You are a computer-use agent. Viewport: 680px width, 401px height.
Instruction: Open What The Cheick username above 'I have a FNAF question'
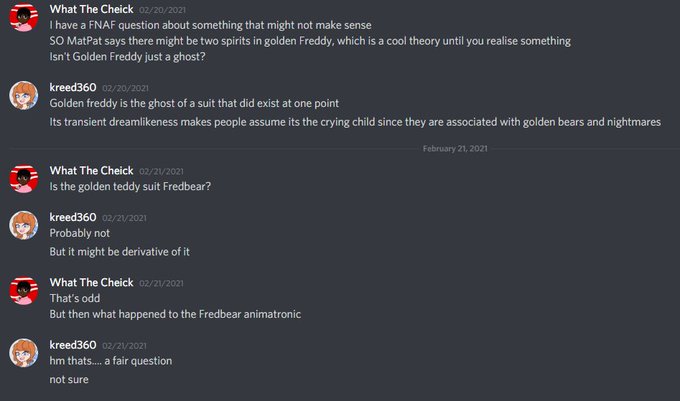[x=92, y=9]
